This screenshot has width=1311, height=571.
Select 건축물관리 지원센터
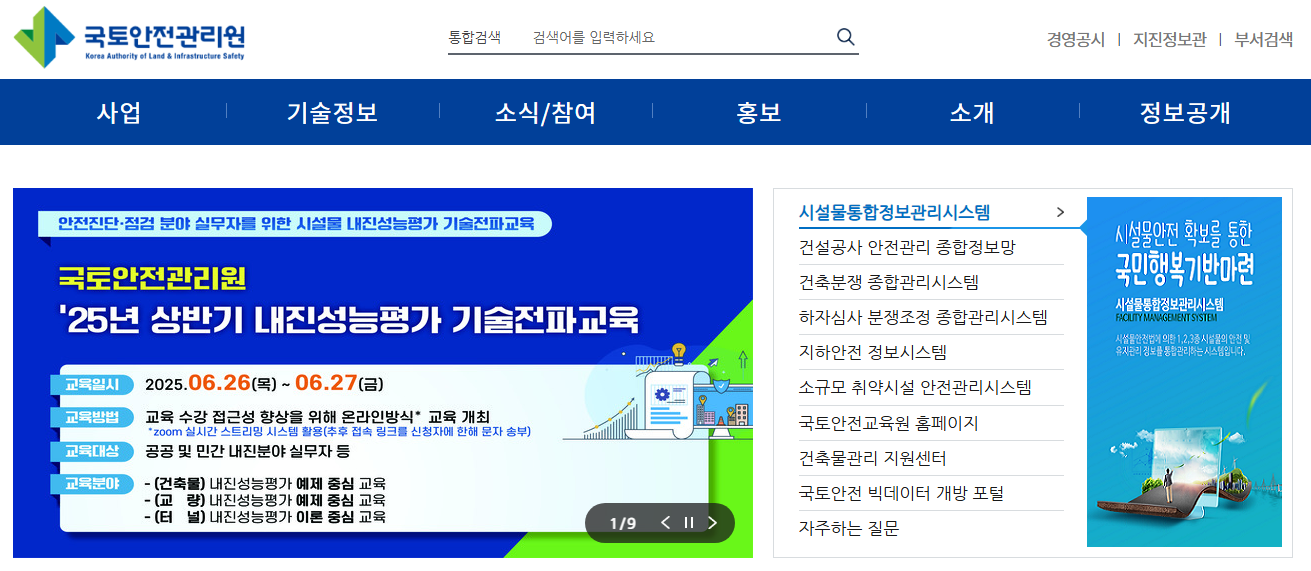[x=872, y=458]
